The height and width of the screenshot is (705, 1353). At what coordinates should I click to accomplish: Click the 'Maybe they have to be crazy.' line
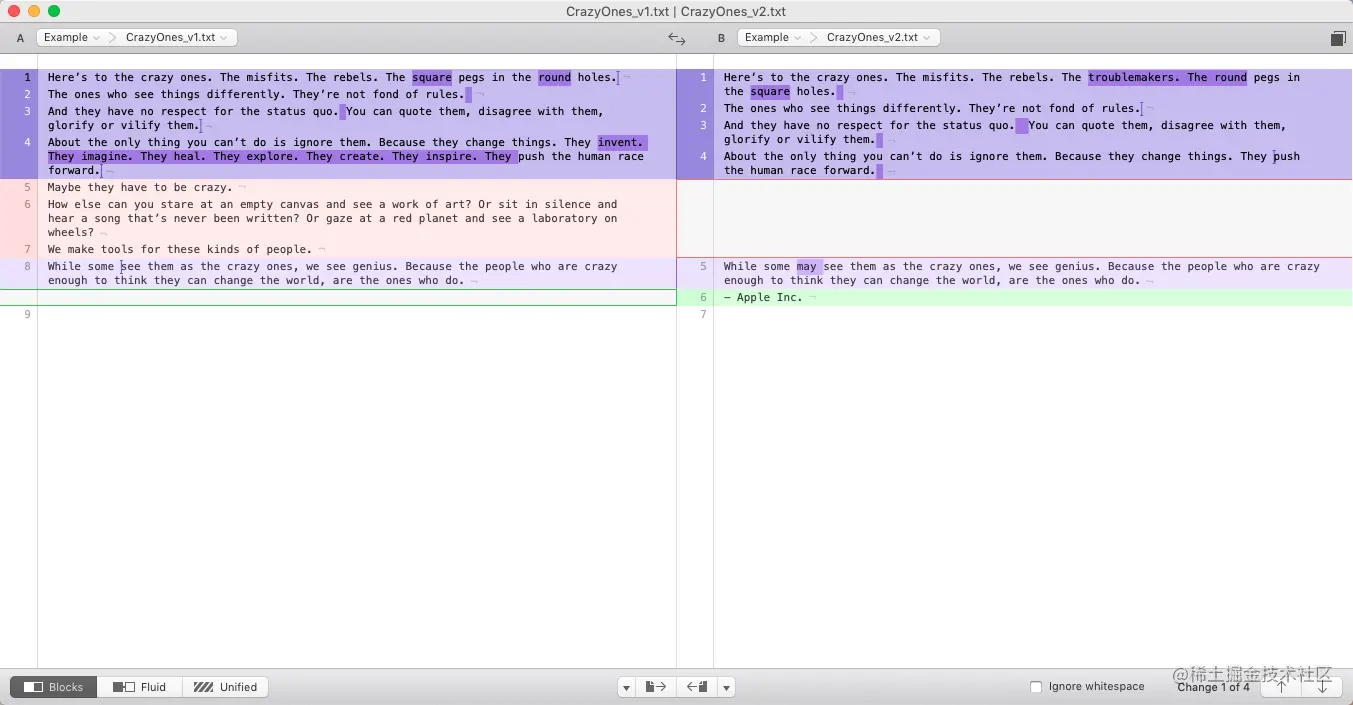coord(140,188)
